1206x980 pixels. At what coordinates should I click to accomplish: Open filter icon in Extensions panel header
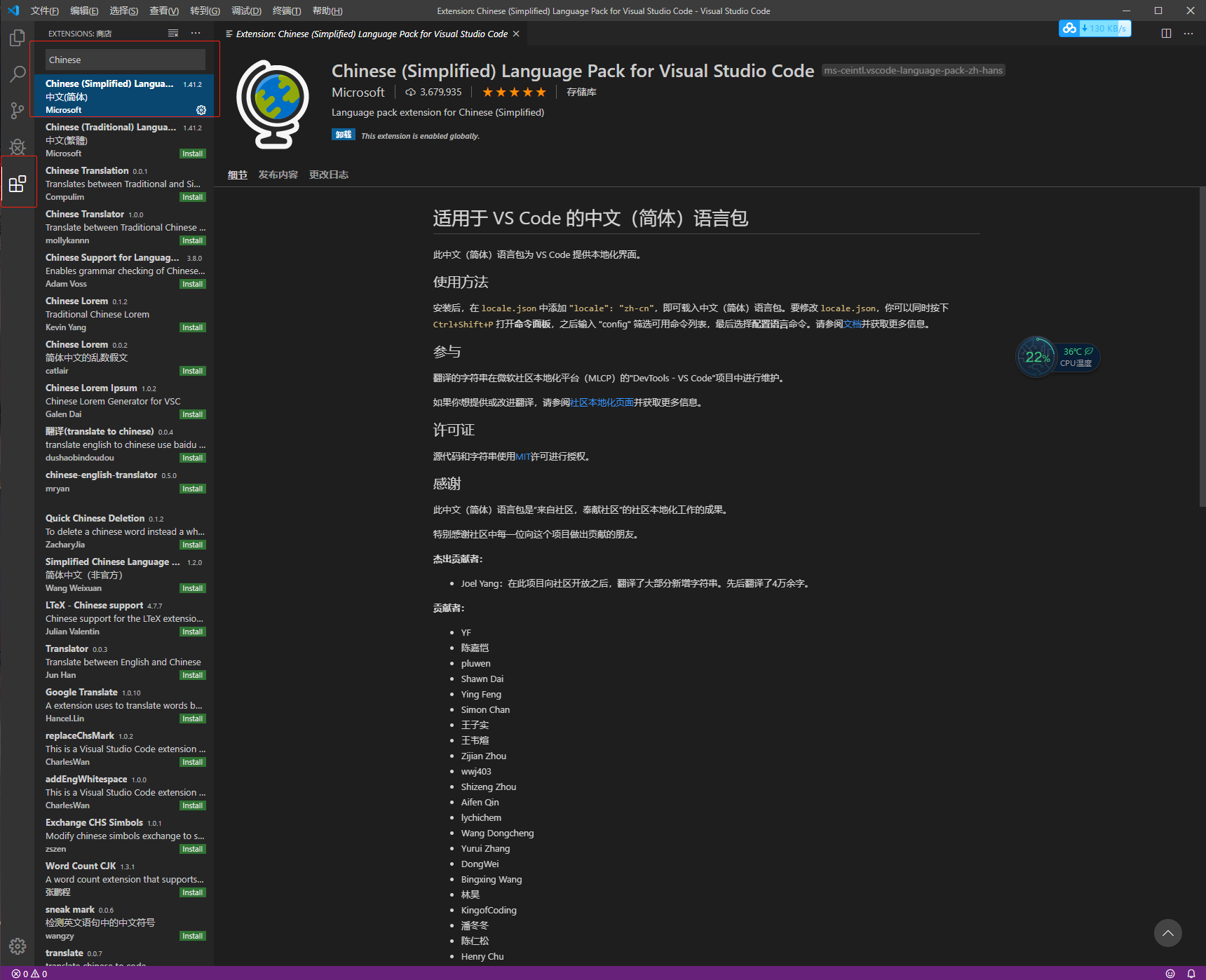point(172,33)
